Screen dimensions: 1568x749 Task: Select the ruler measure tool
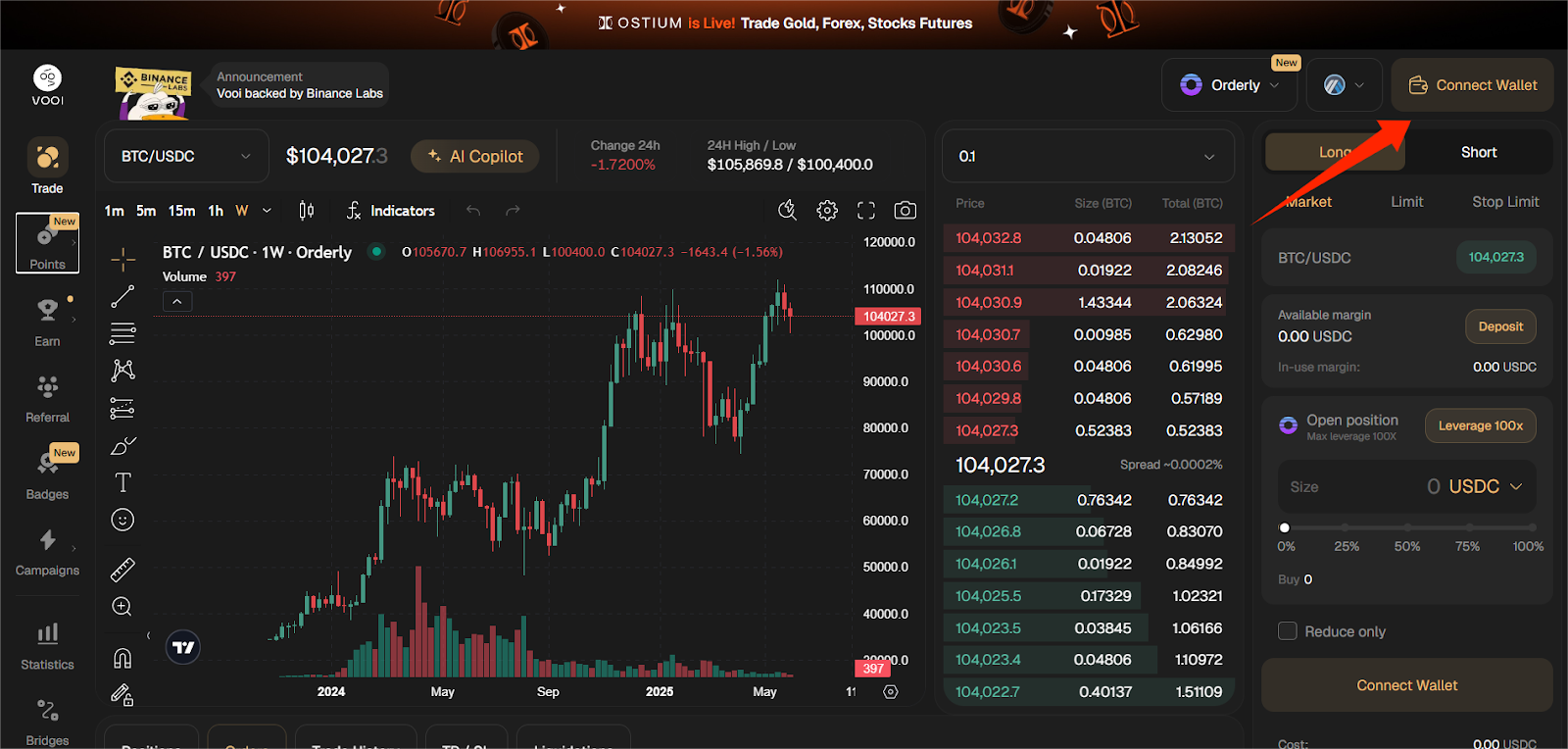(122, 570)
